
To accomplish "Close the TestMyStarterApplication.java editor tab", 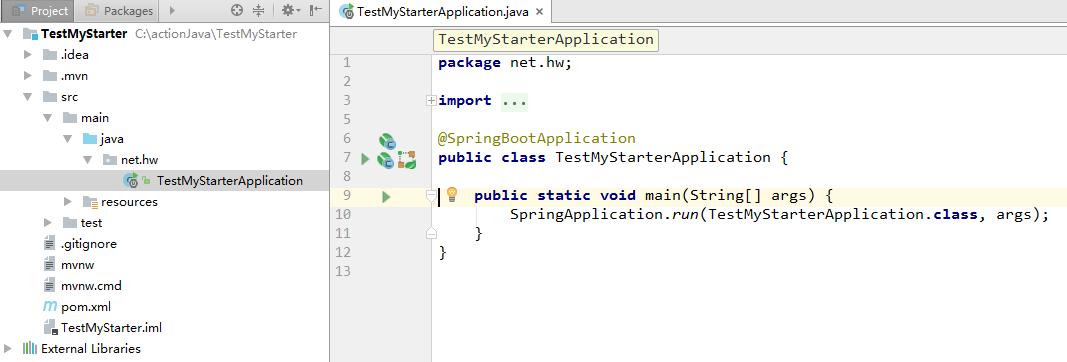I will point(540,12).
